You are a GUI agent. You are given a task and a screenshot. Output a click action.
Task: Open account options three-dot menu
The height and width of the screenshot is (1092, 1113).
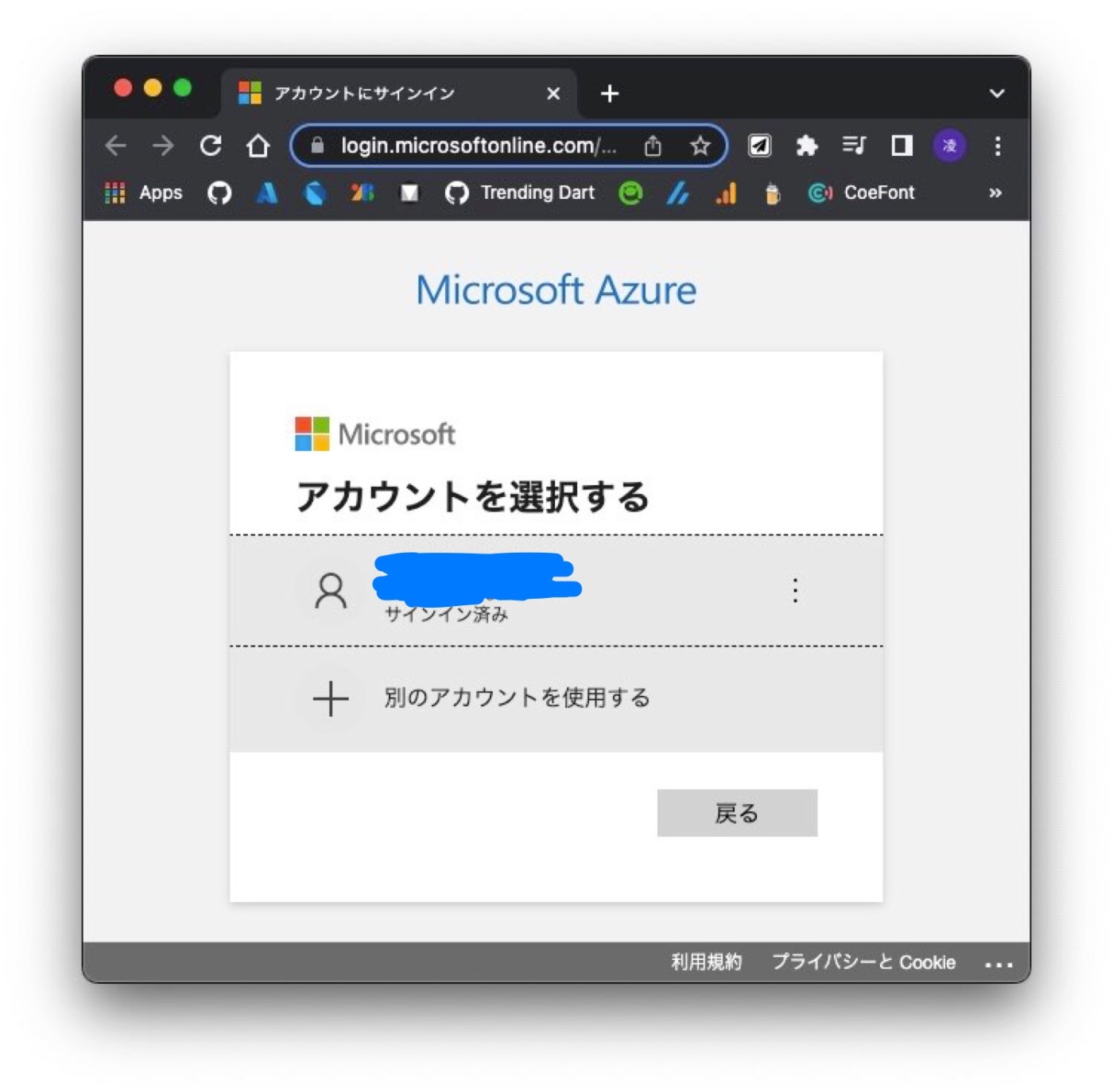[x=795, y=590]
